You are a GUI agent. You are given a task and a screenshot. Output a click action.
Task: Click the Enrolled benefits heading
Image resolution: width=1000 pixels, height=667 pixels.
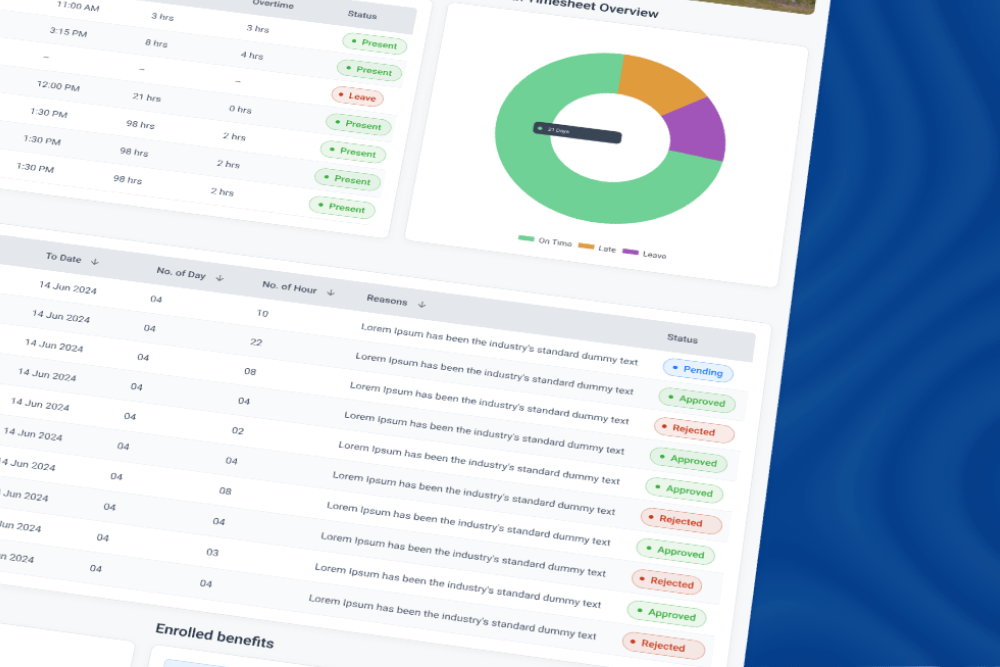point(215,636)
